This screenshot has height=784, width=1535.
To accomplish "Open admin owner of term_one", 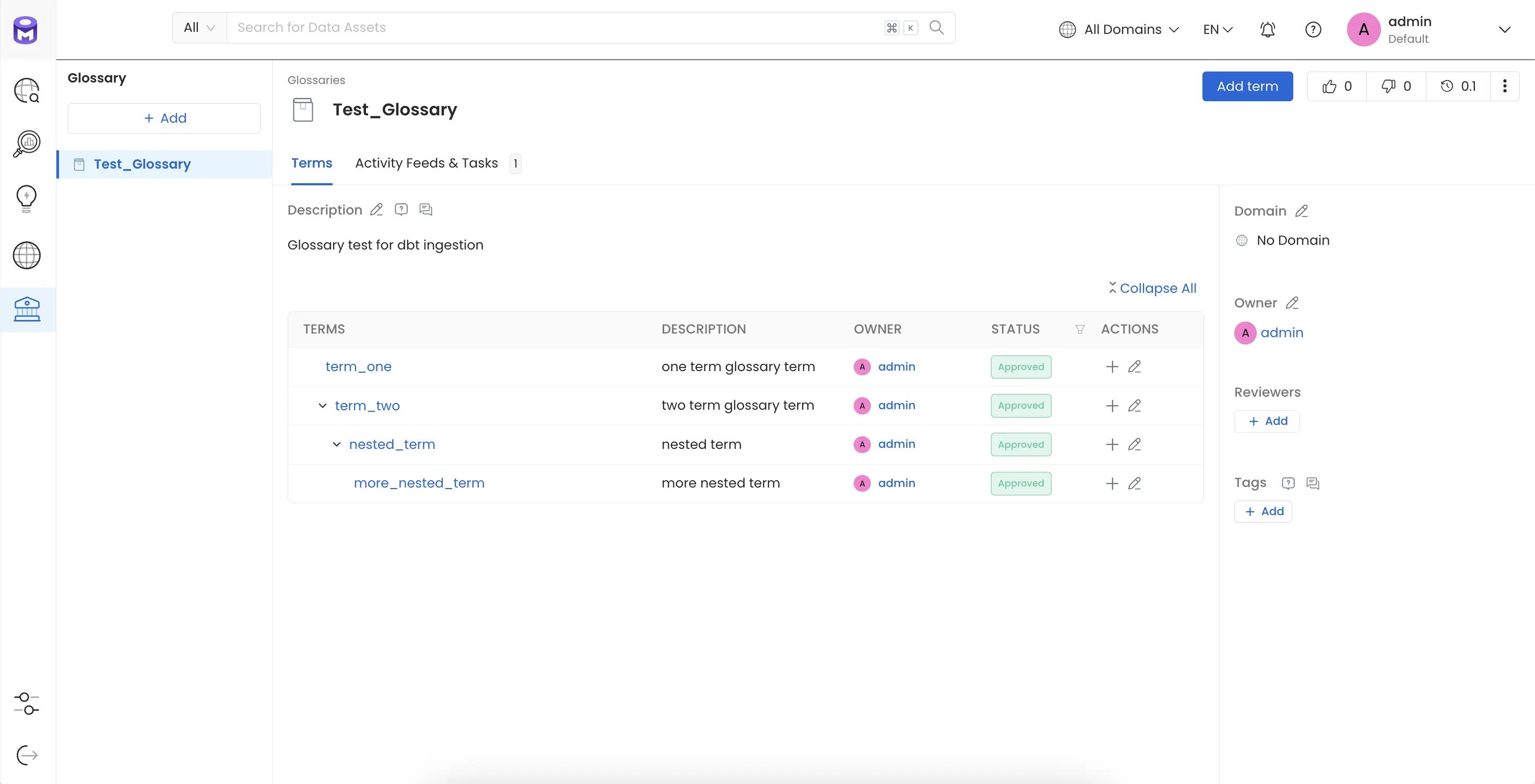I will pyautogui.click(x=896, y=367).
